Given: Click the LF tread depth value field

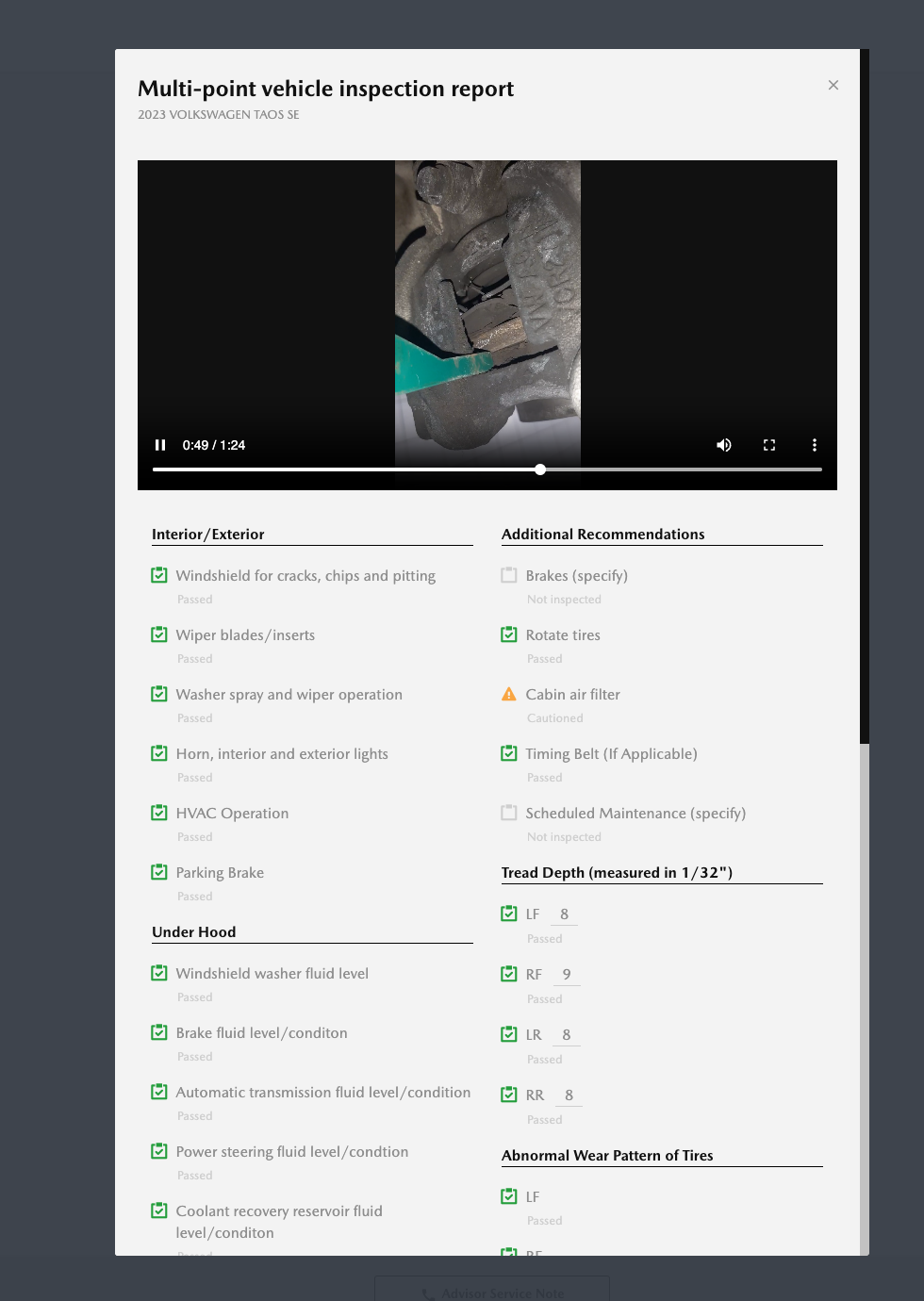Looking at the screenshot, I should tap(564, 914).
